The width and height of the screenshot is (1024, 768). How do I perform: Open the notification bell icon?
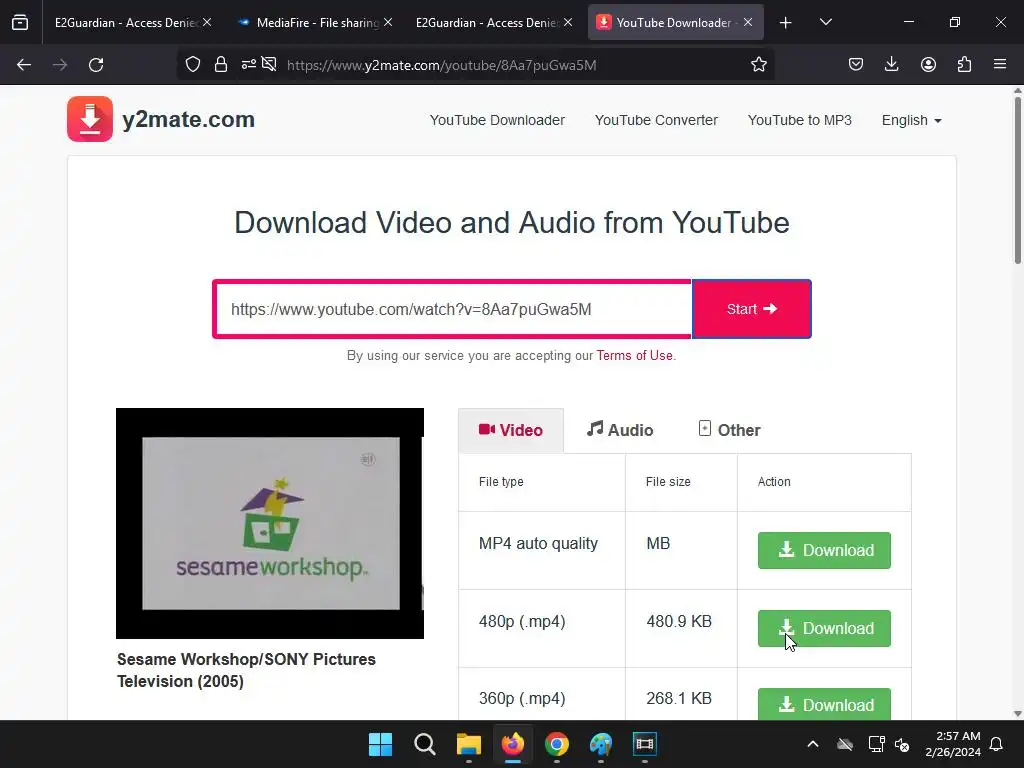click(x=997, y=744)
